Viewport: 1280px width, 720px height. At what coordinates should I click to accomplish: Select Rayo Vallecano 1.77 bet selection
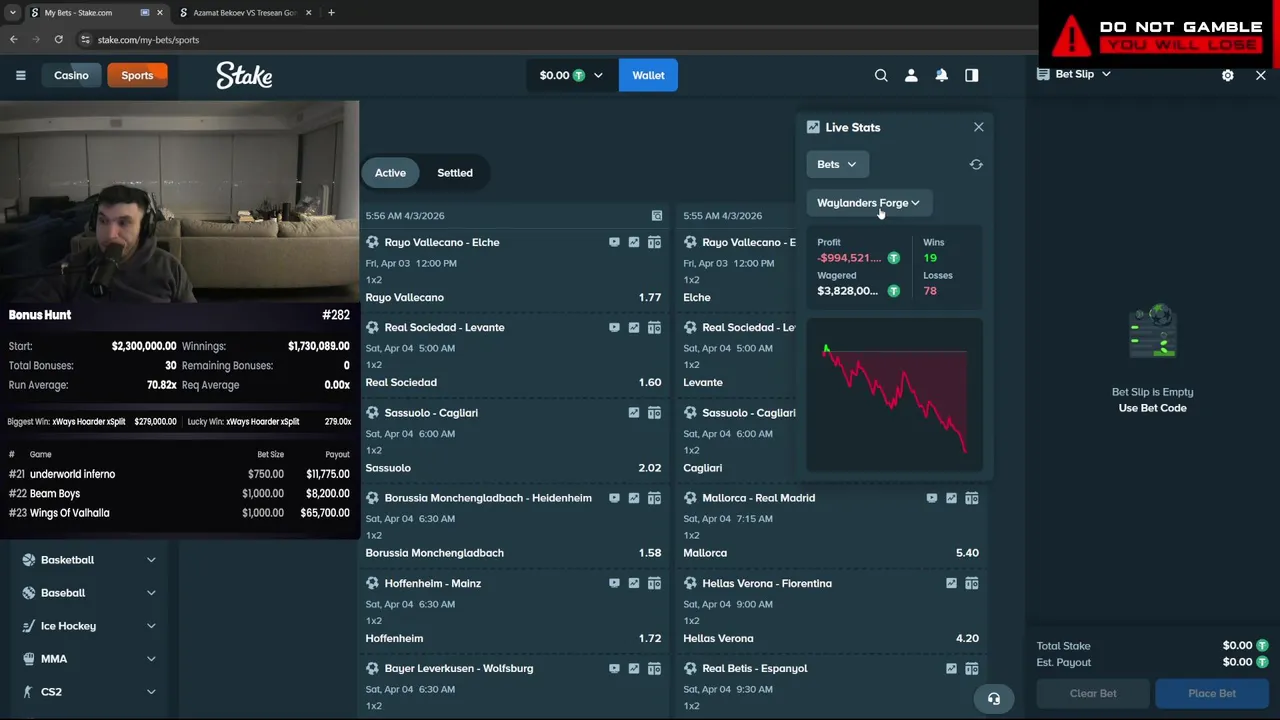pyautogui.click(x=513, y=297)
